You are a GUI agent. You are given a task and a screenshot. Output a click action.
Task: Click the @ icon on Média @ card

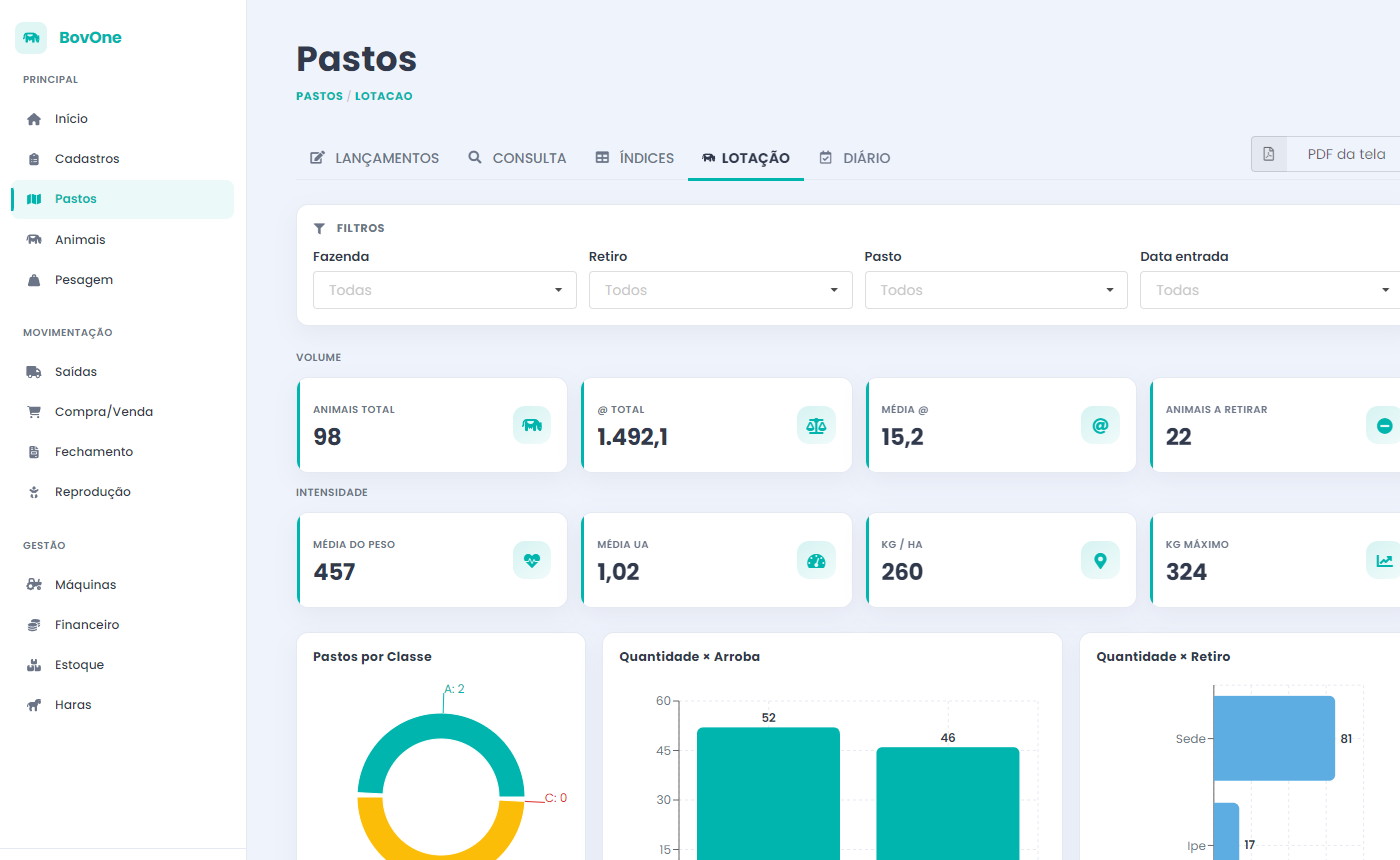(1100, 425)
